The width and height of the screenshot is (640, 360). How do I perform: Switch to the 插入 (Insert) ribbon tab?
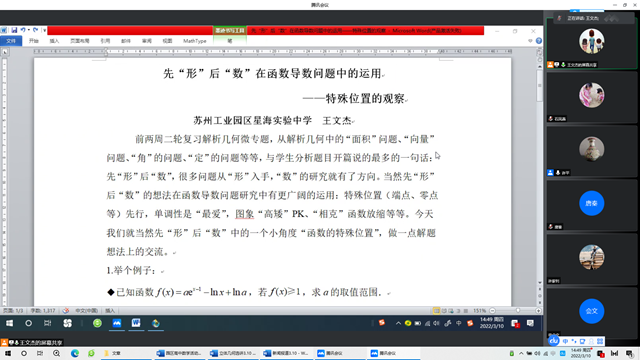pos(54,41)
